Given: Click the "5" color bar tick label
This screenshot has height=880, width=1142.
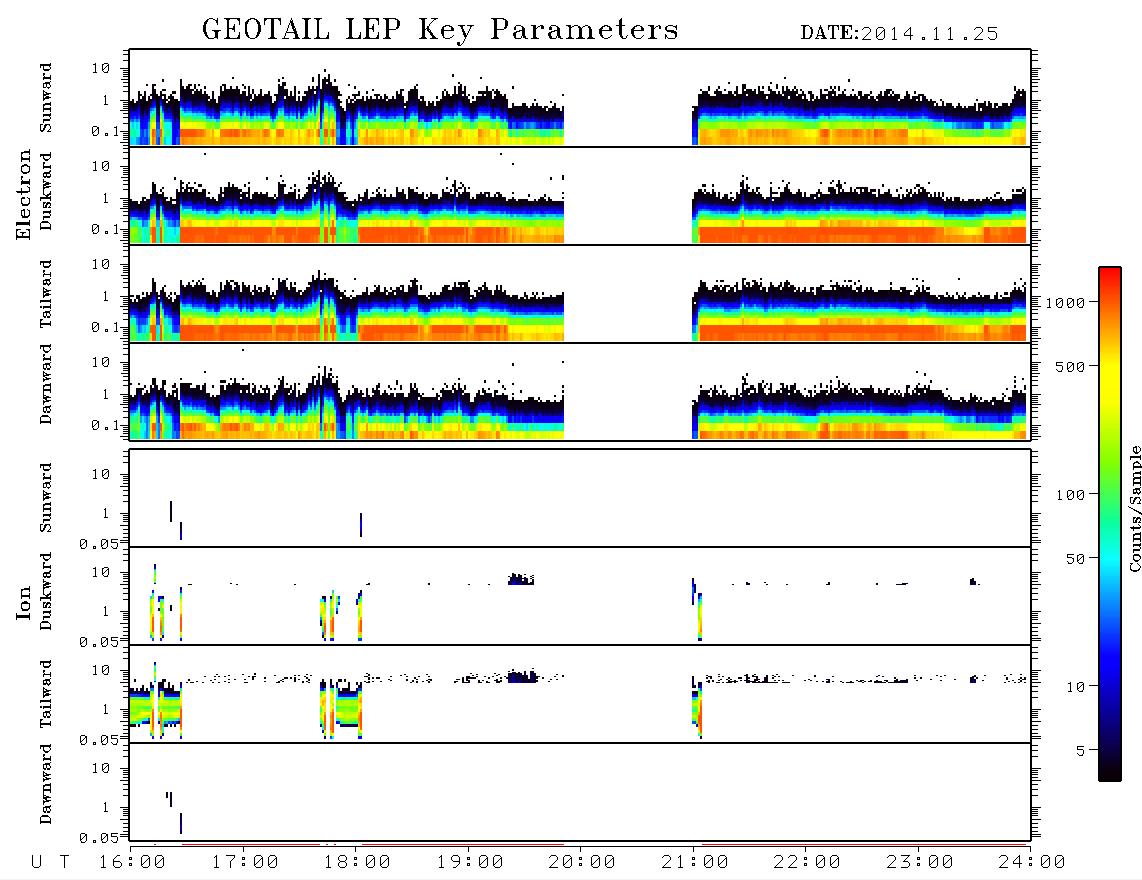Looking at the screenshot, I should pos(1081,750).
